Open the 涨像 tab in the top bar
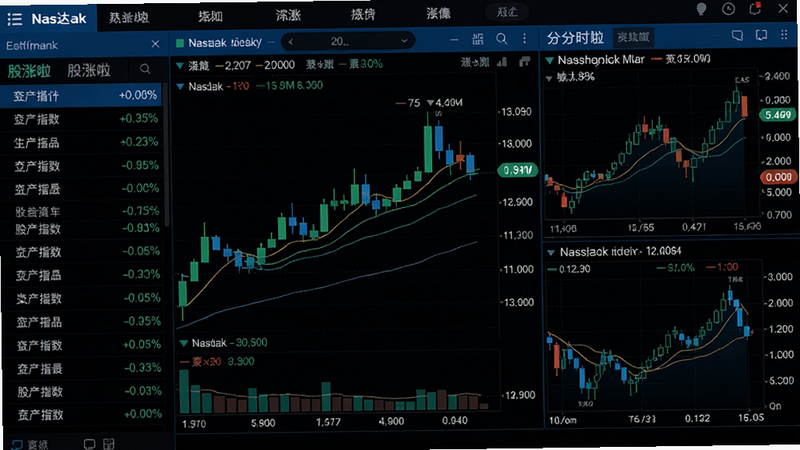Screen dimensions: 800x450 pyautogui.click(x=438, y=14)
